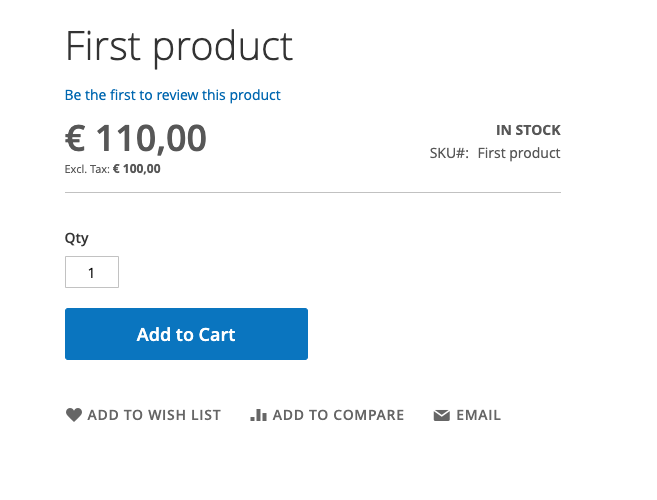Screen dimensions: 657x500
Task: Click the € 110,00 main price
Action: [x=135, y=138]
